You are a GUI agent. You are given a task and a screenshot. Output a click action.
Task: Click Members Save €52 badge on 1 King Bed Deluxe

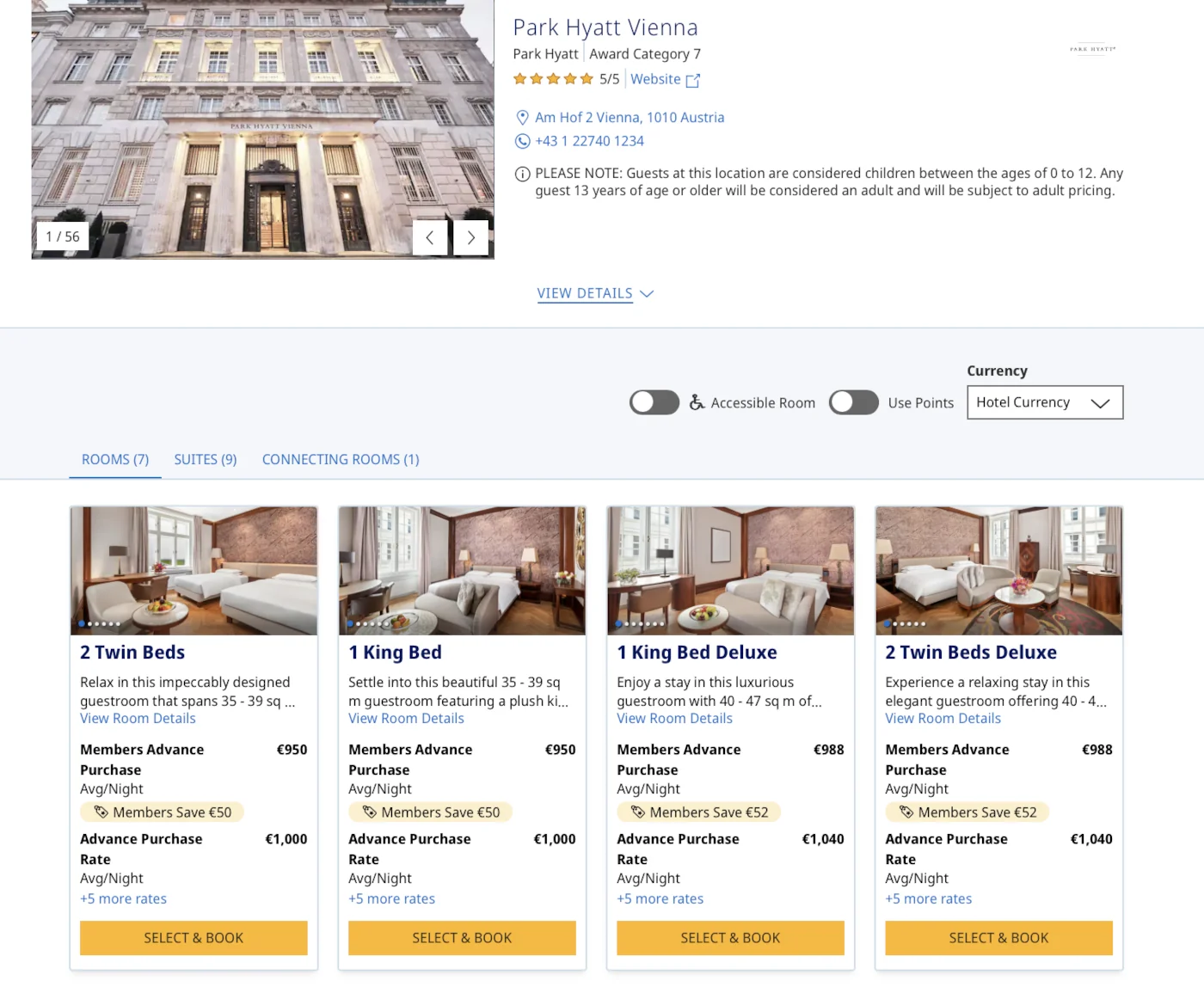[698, 812]
